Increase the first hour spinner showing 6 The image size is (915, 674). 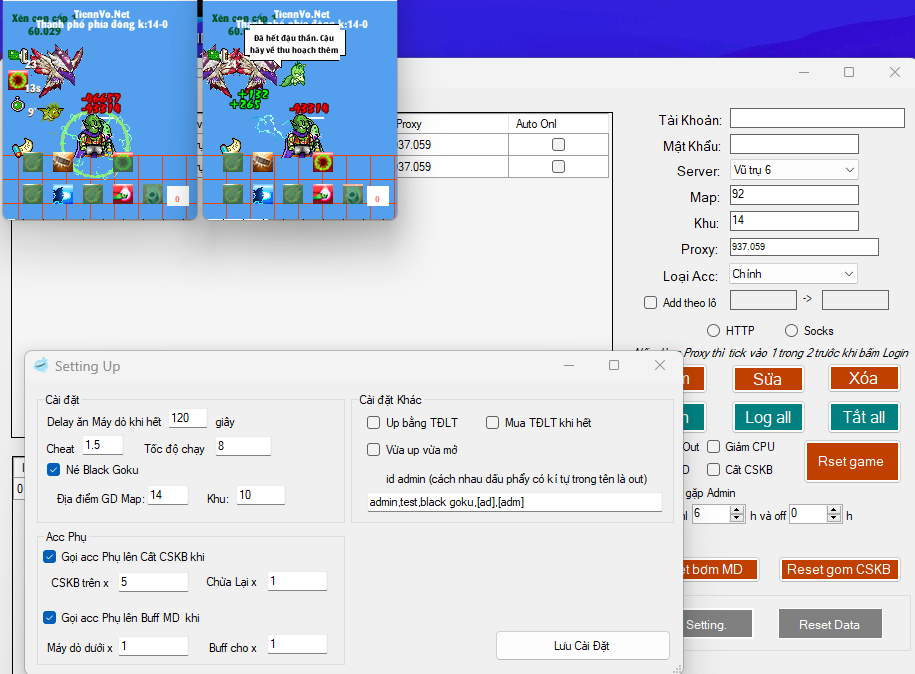[x=738, y=509]
